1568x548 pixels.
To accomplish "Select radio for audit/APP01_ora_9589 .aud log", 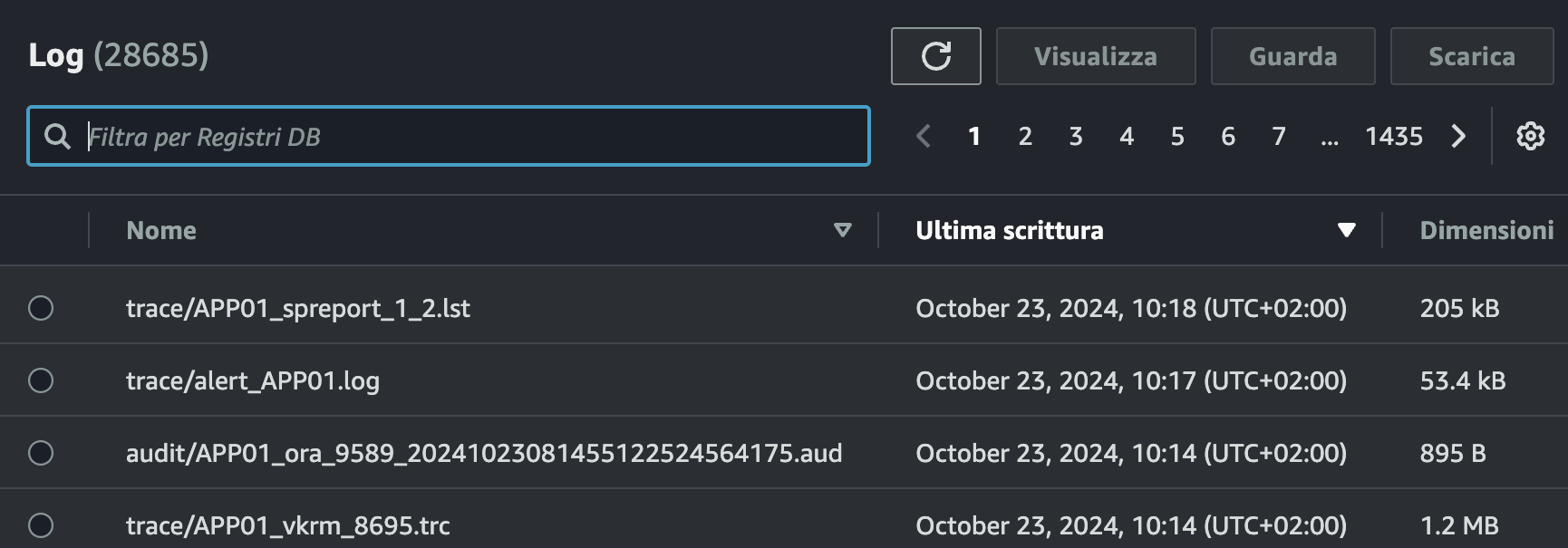I will (x=41, y=453).
